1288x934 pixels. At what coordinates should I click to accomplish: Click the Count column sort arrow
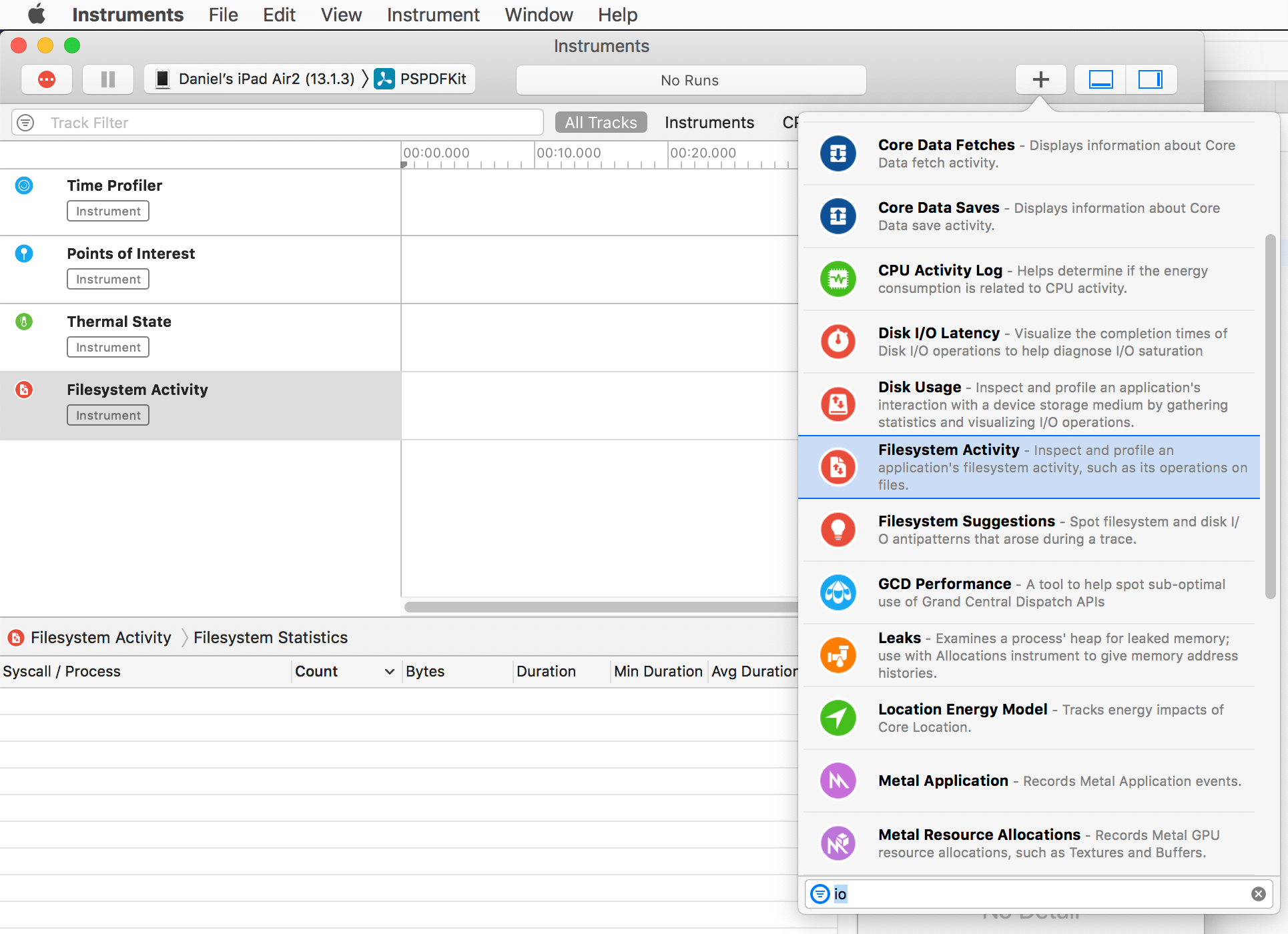pos(390,672)
